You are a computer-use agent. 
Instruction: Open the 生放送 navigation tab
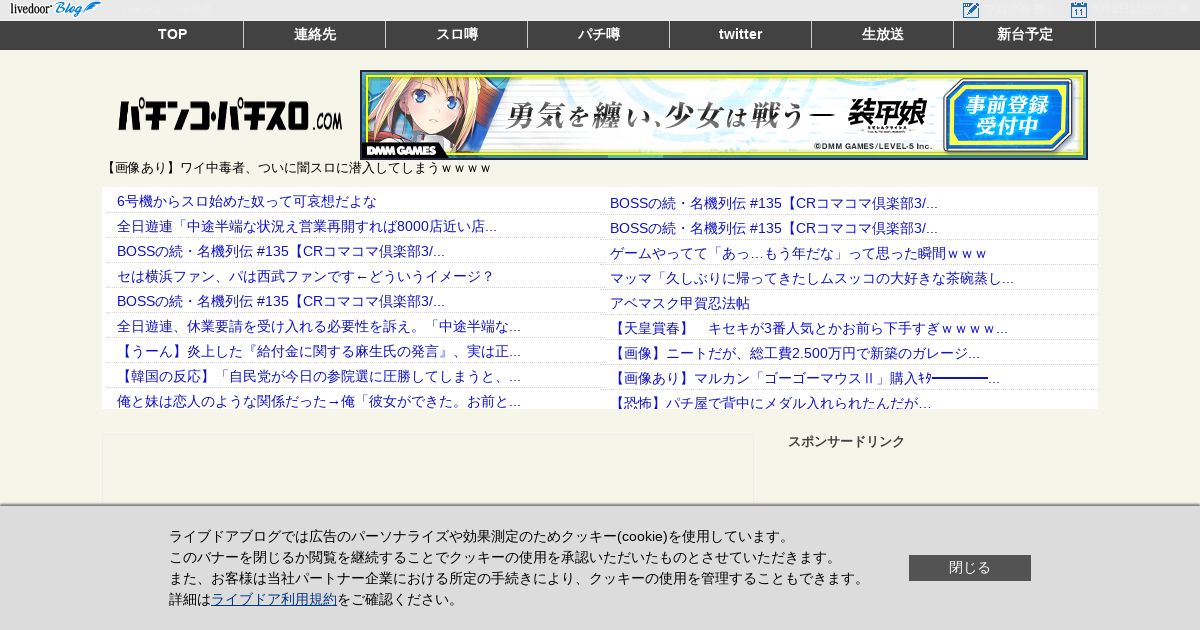click(x=883, y=35)
